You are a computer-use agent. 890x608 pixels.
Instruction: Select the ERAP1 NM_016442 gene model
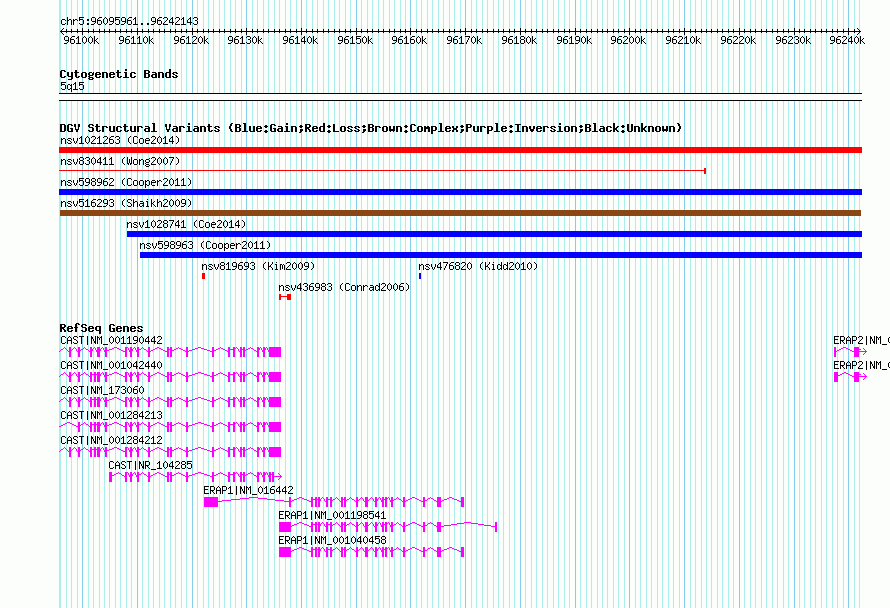click(x=334, y=502)
